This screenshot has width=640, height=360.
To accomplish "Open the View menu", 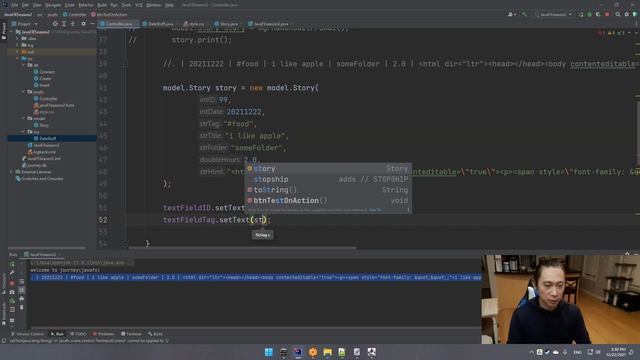I will (37, 5).
